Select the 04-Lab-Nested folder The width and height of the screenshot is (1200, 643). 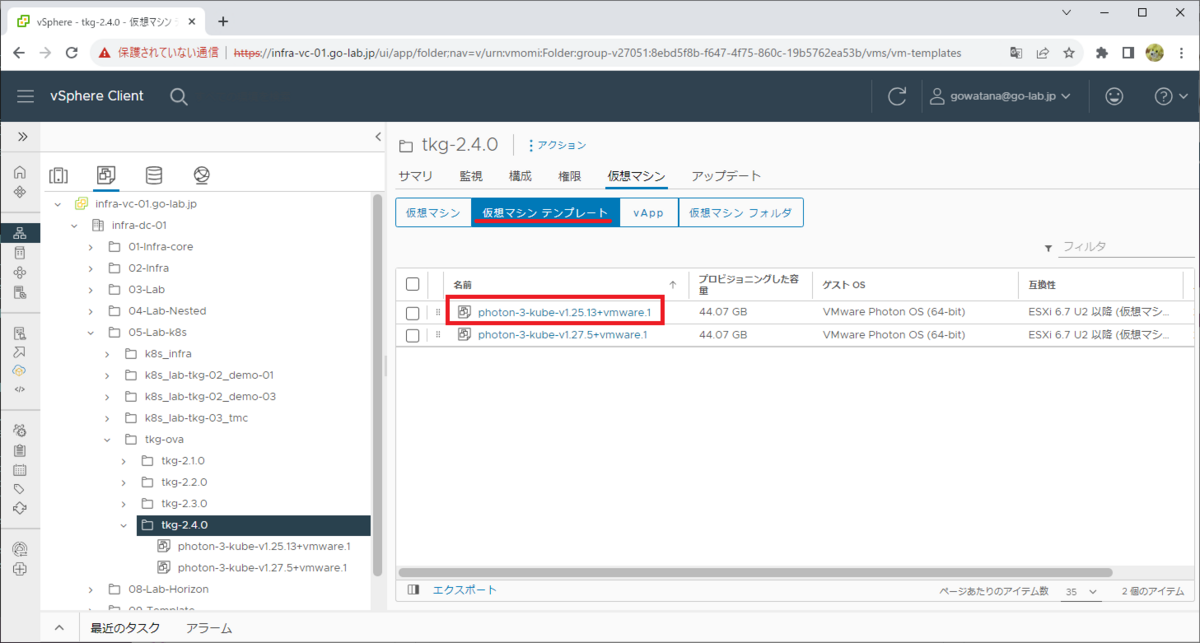pyautogui.click(x=167, y=311)
